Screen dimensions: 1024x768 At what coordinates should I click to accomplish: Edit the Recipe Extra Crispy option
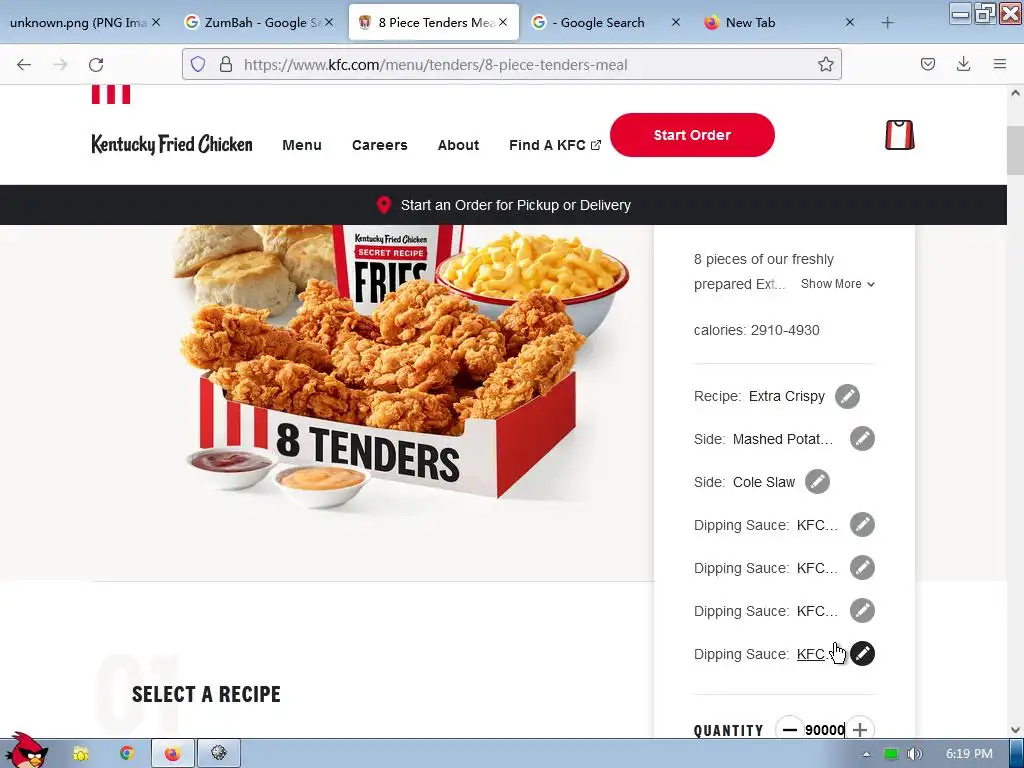point(847,396)
